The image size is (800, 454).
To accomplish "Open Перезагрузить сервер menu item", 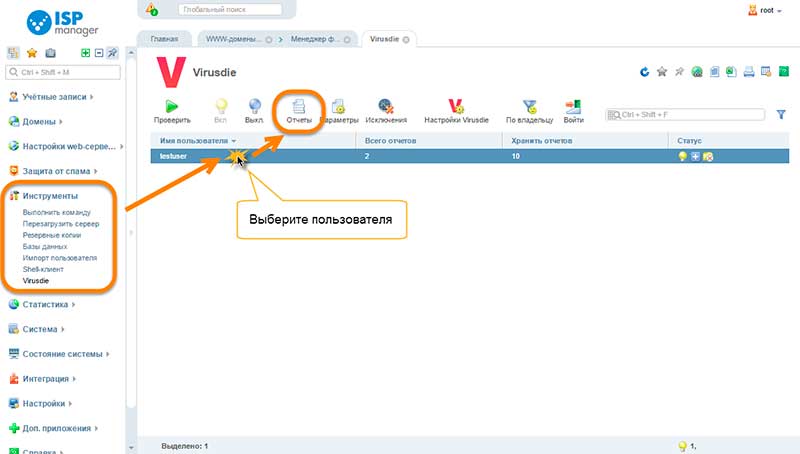I will 61,223.
